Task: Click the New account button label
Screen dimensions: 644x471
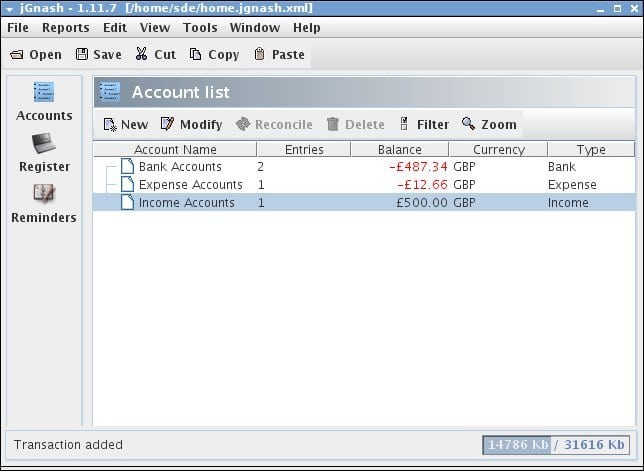Action: pos(134,124)
